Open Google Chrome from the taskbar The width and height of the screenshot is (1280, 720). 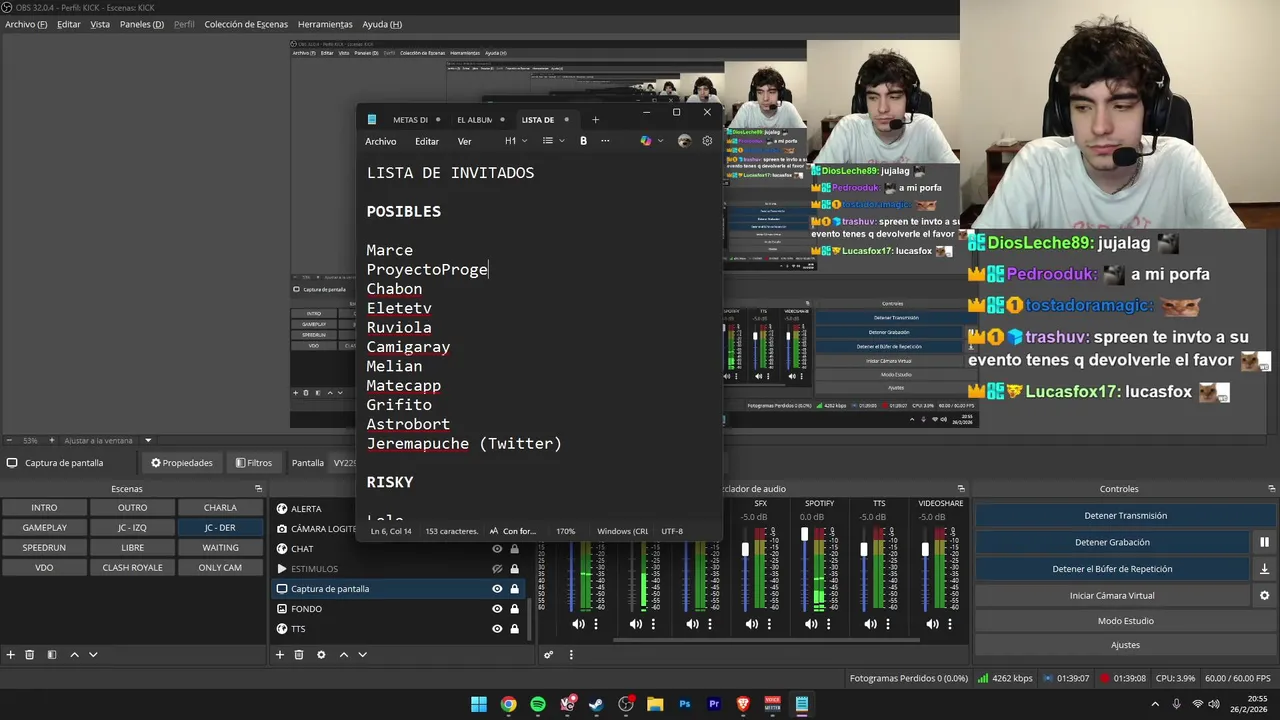point(508,704)
